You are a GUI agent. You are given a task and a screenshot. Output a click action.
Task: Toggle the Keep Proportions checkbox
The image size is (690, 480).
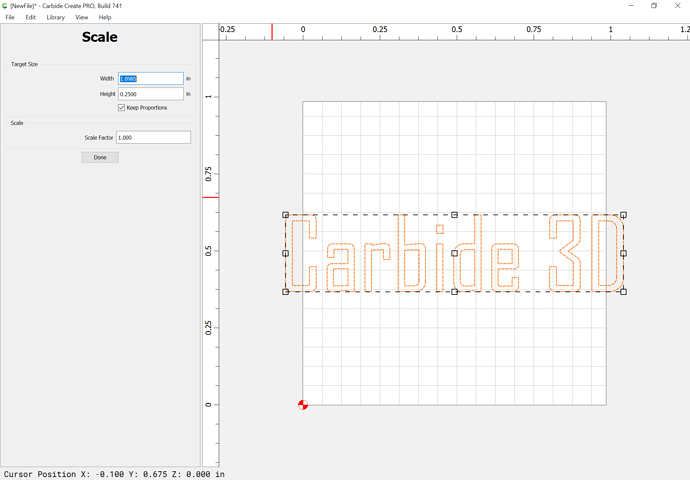click(x=121, y=107)
